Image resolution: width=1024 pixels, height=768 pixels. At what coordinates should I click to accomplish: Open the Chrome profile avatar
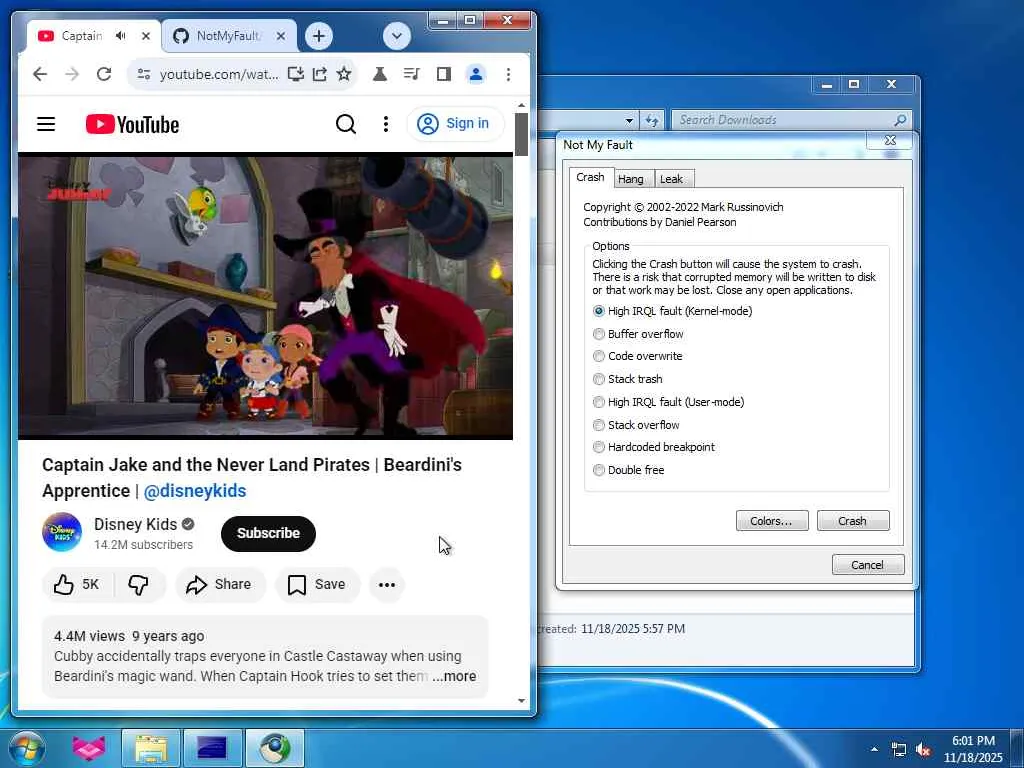476,74
